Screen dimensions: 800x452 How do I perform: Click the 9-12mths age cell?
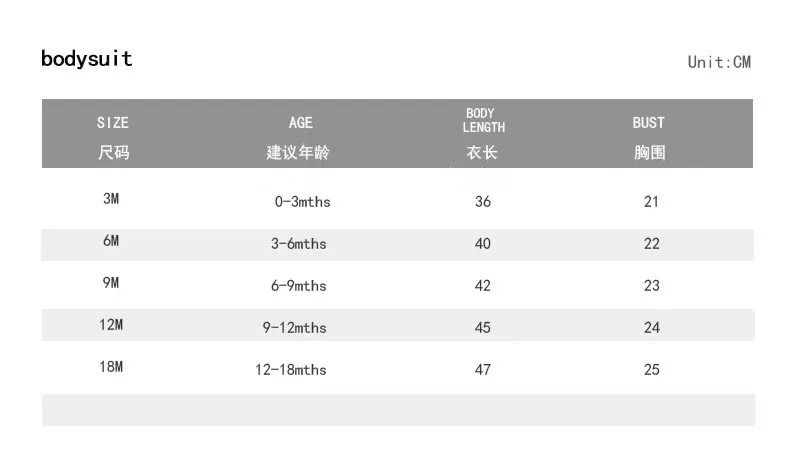[294, 328]
